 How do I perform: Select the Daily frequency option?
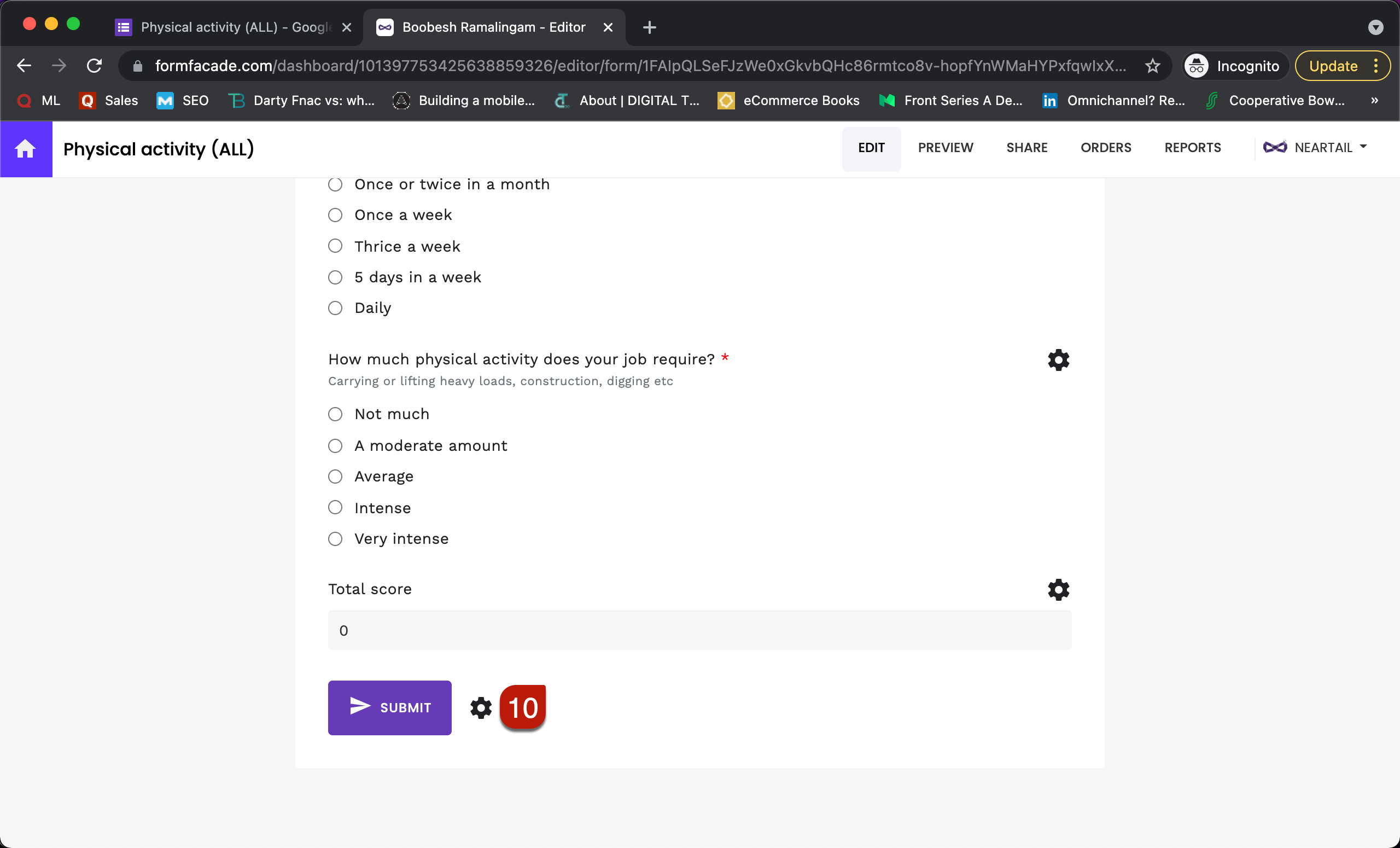pos(335,307)
